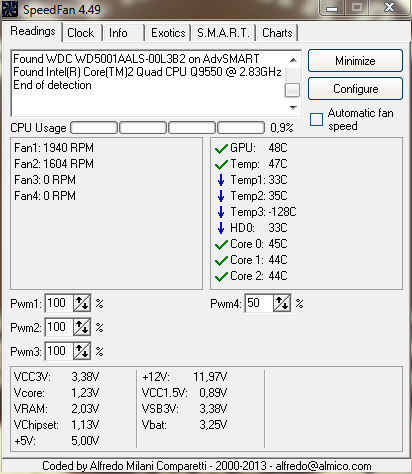Click the Pwm1 spinner arrows
412x474 pixels.
click(x=82, y=303)
